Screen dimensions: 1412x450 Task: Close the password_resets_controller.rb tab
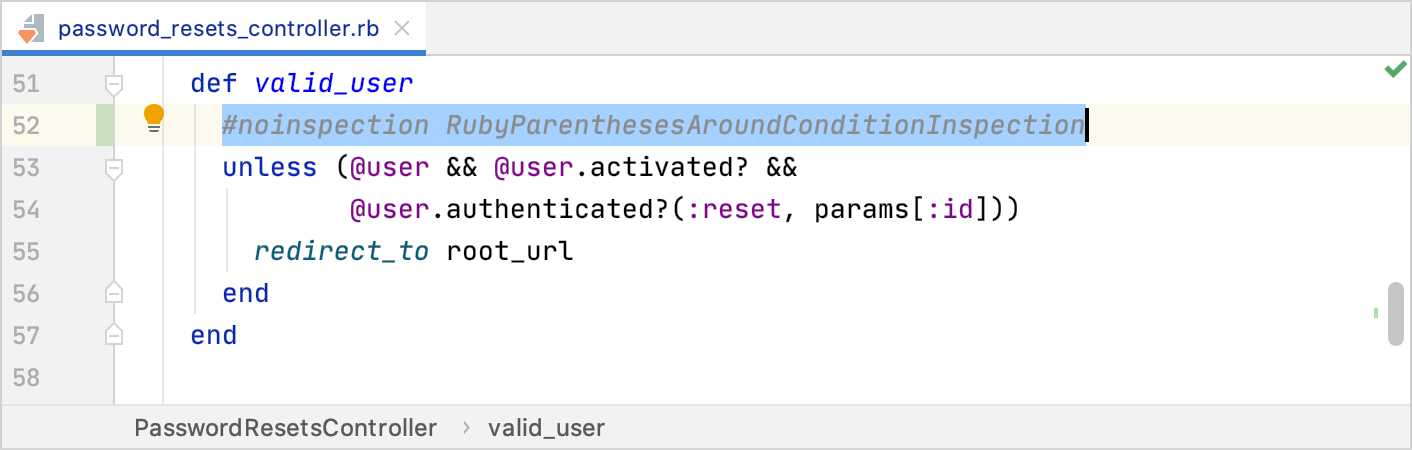[x=403, y=28]
